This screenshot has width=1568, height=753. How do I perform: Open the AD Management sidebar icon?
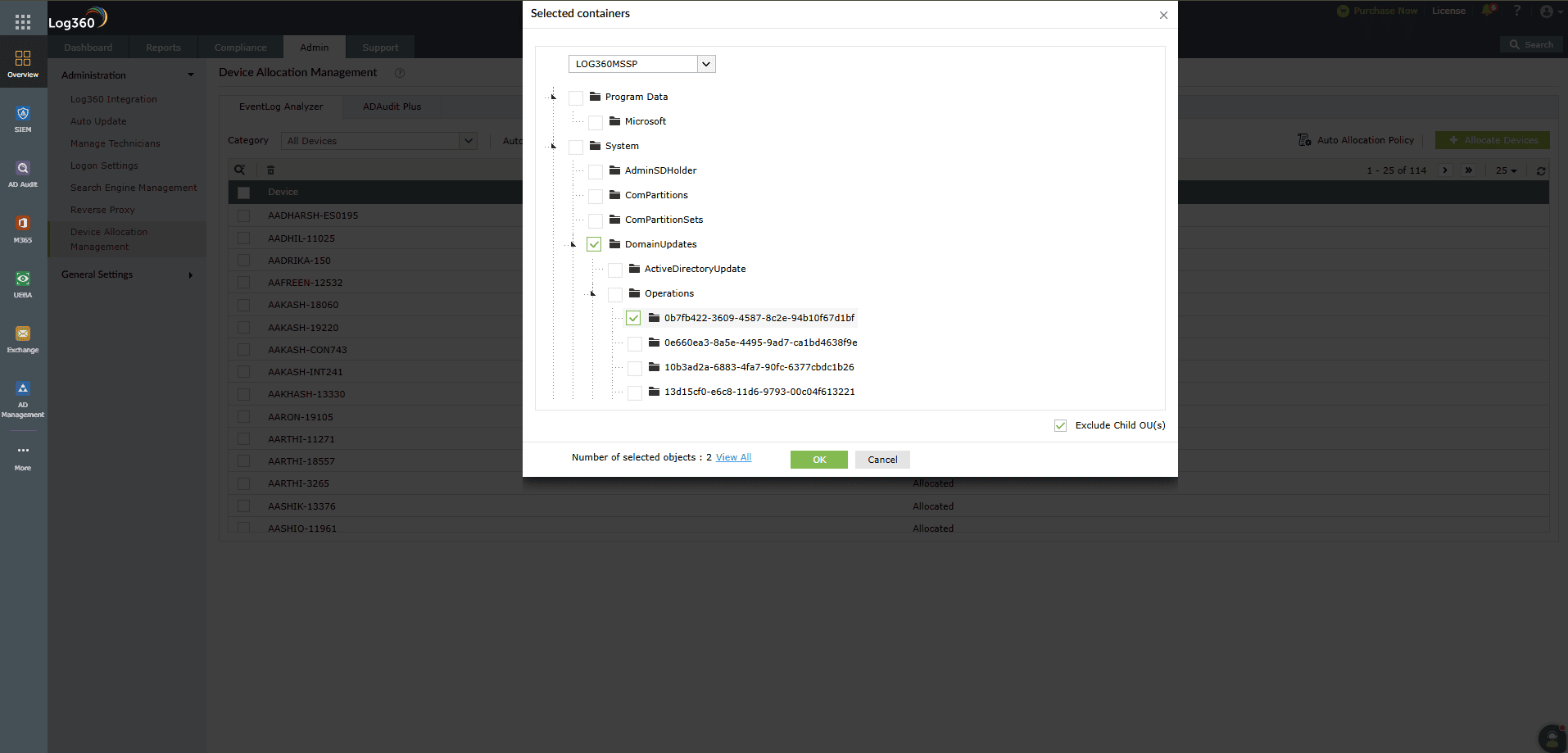[x=23, y=398]
